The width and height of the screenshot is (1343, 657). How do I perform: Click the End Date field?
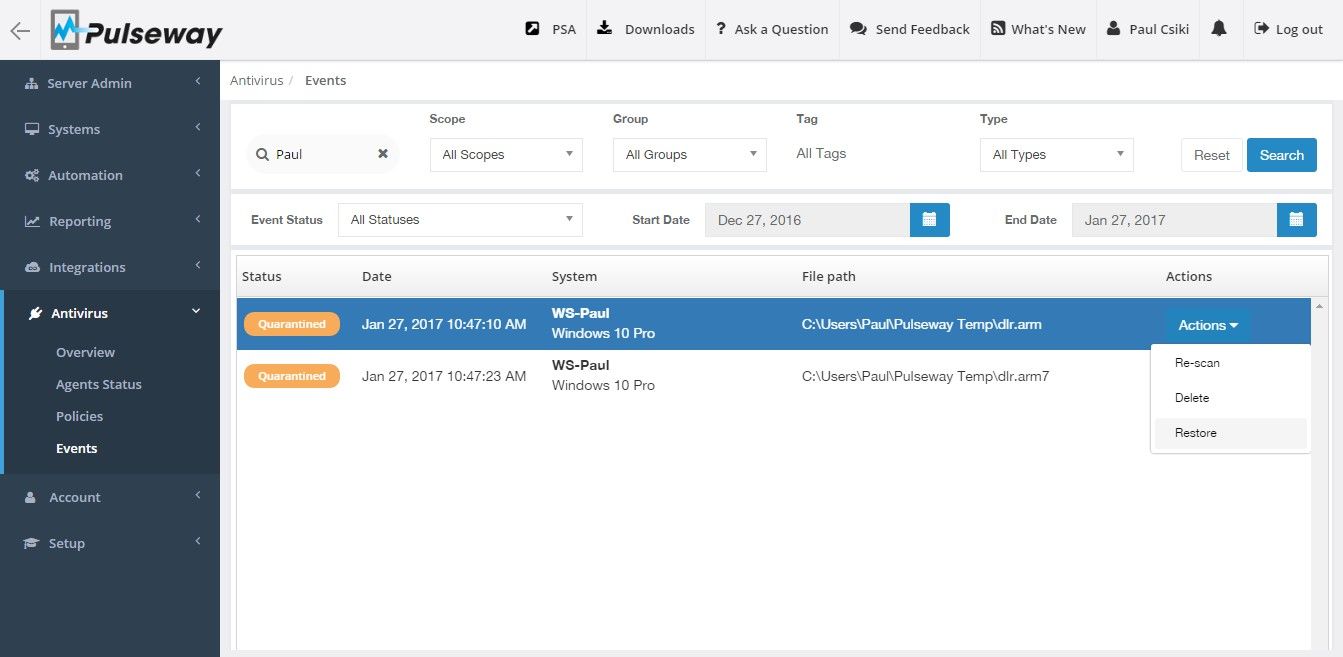[1174, 220]
